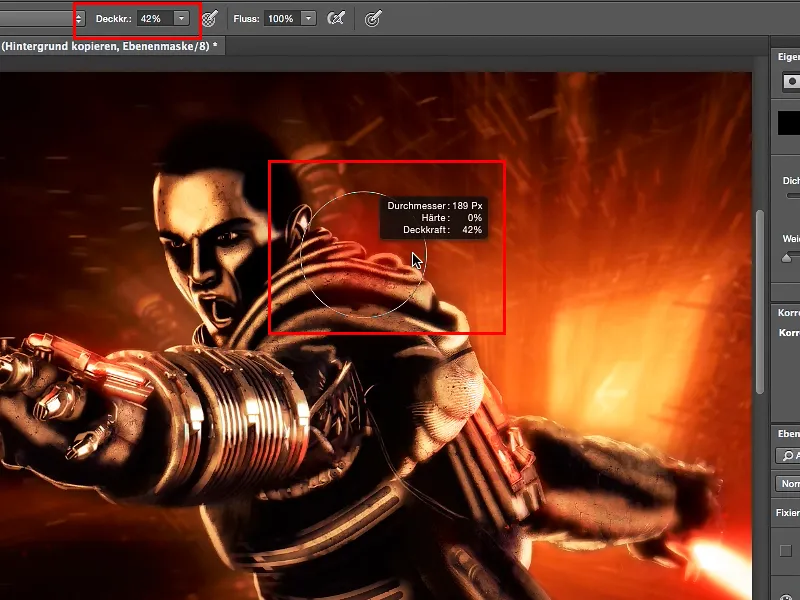800x600 pixels.
Task: Click the canvas vertical scrollbar
Action: (x=761, y=300)
